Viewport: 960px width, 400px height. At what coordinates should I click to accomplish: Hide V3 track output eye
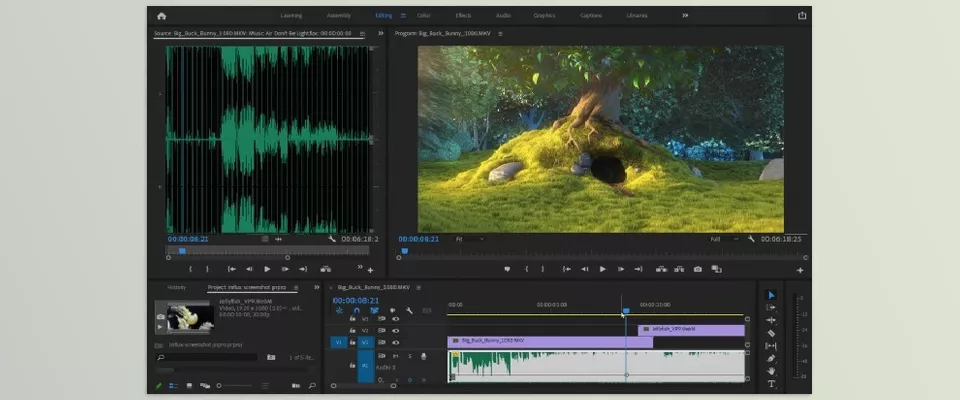396,319
